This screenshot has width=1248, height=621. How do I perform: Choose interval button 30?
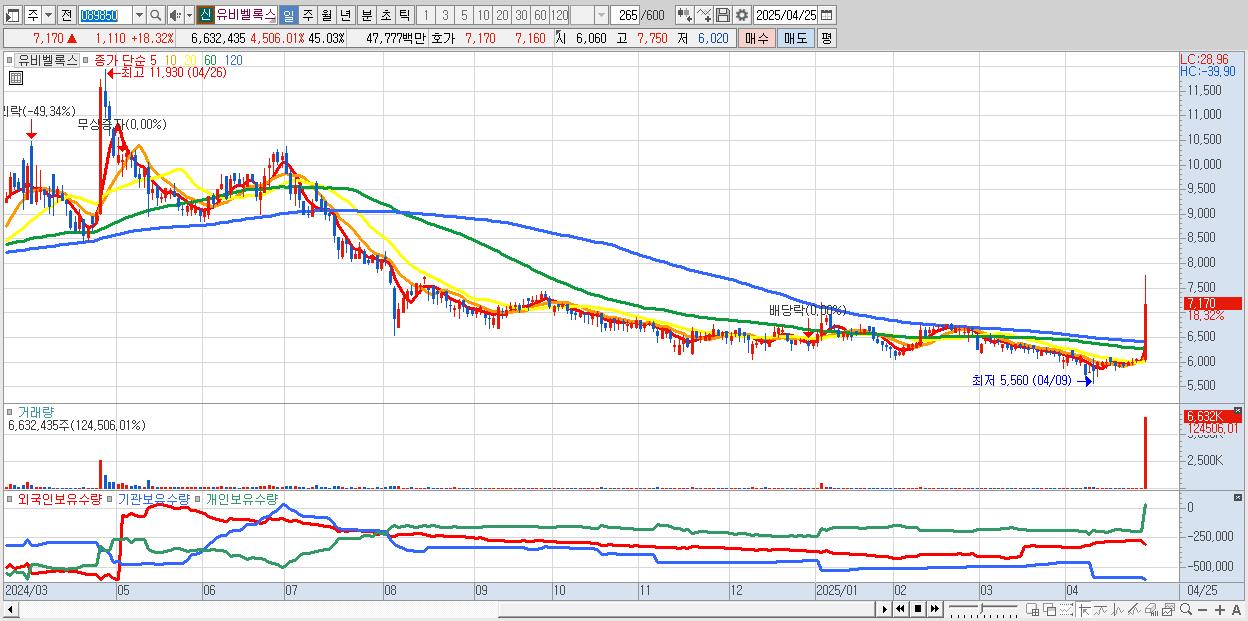(x=521, y=15)
